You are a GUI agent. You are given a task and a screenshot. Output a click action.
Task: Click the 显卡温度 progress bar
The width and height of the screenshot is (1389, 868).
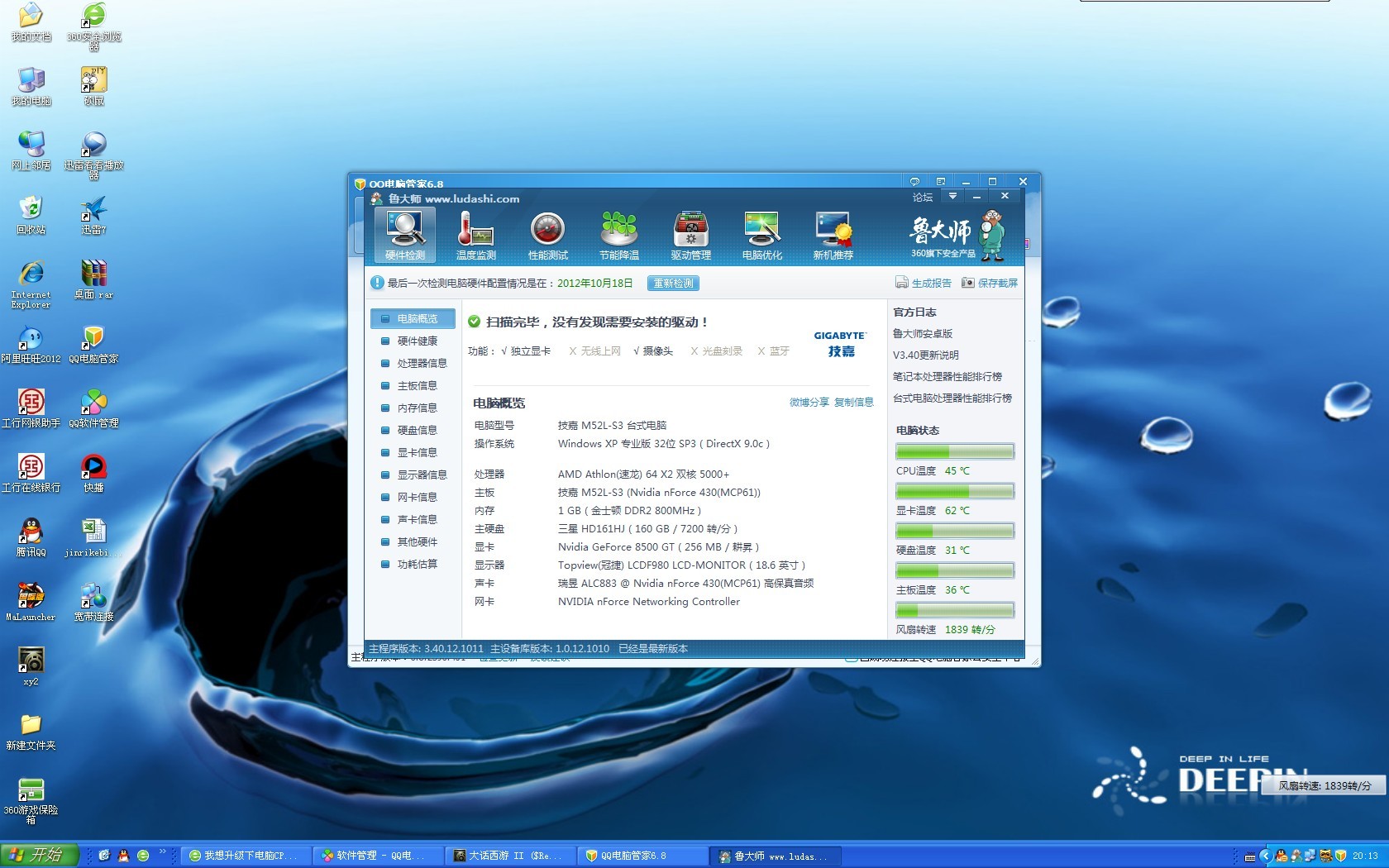point(955,491)
